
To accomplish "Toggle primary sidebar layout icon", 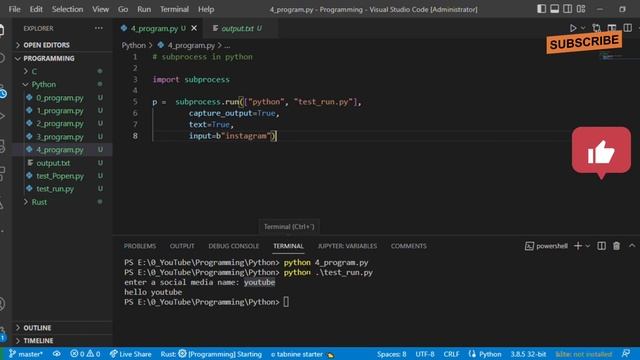I will pos(541,9).
